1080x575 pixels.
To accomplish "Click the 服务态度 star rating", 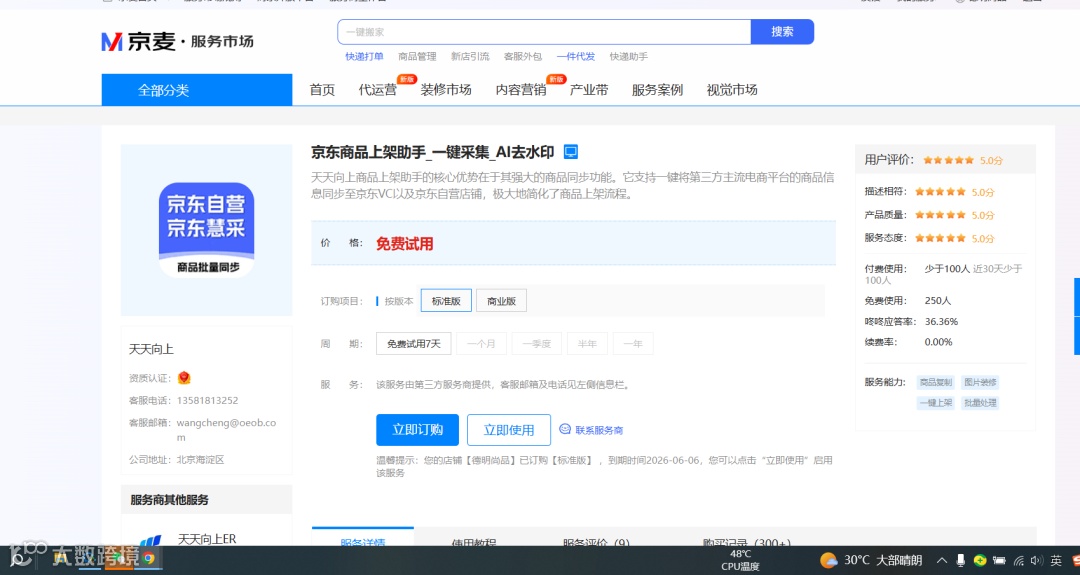I will (x=940, y=238).
